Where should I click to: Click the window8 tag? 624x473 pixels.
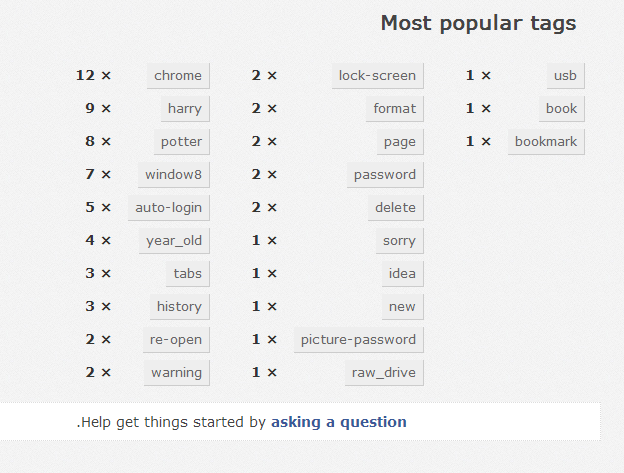coord(173,174)
